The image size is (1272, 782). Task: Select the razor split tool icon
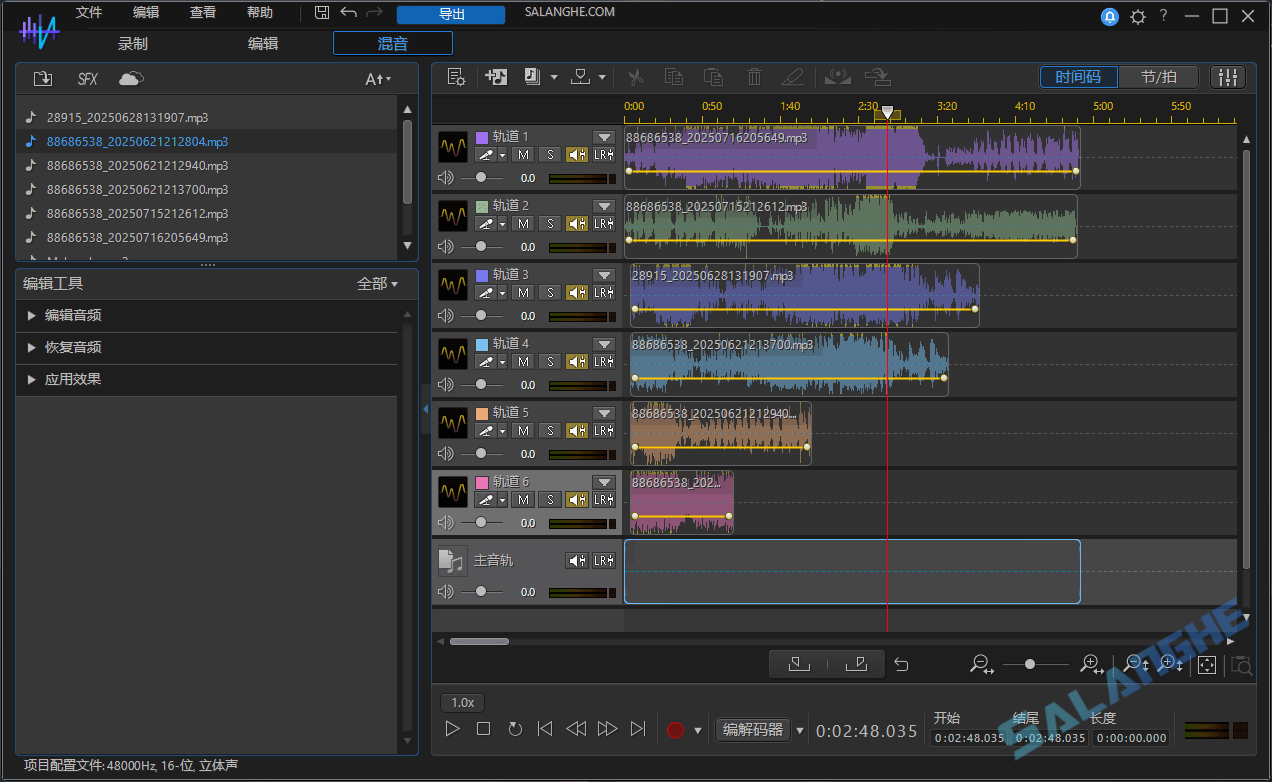[x=795, y=77]
